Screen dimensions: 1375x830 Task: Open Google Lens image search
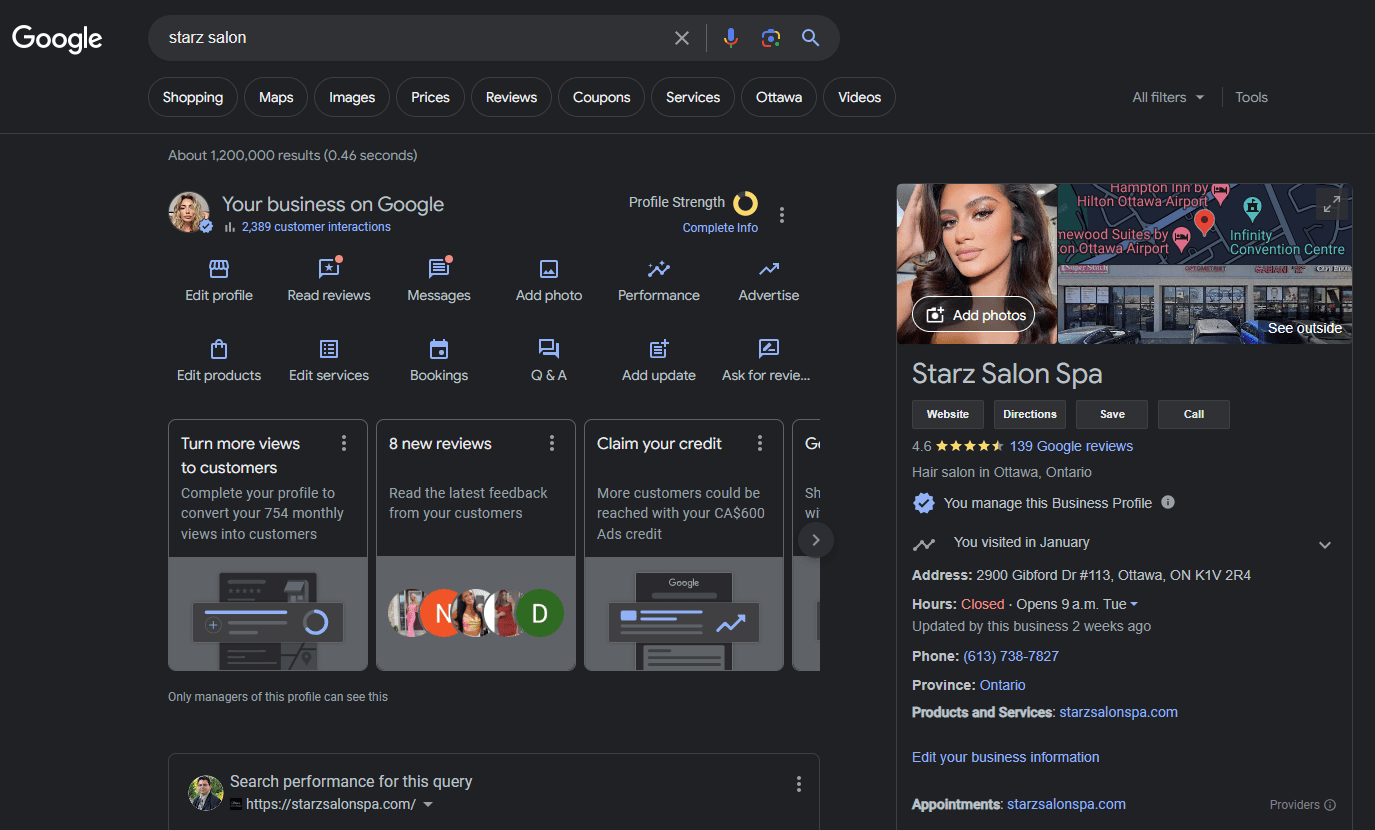tap(770, 38)
